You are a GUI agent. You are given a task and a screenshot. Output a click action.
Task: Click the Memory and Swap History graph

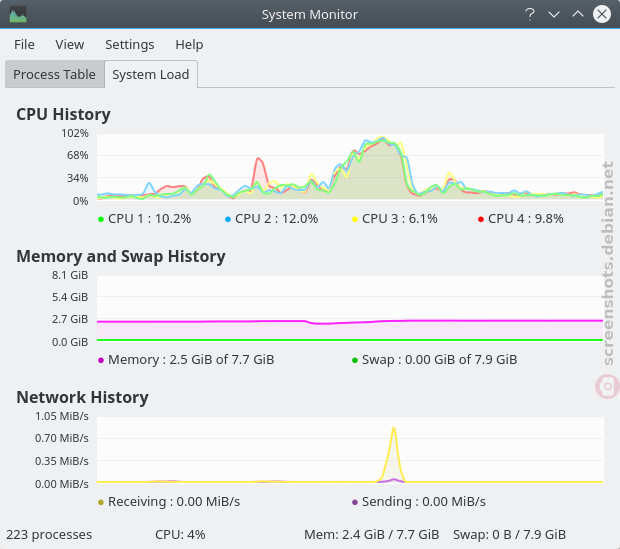pos(350,309)
